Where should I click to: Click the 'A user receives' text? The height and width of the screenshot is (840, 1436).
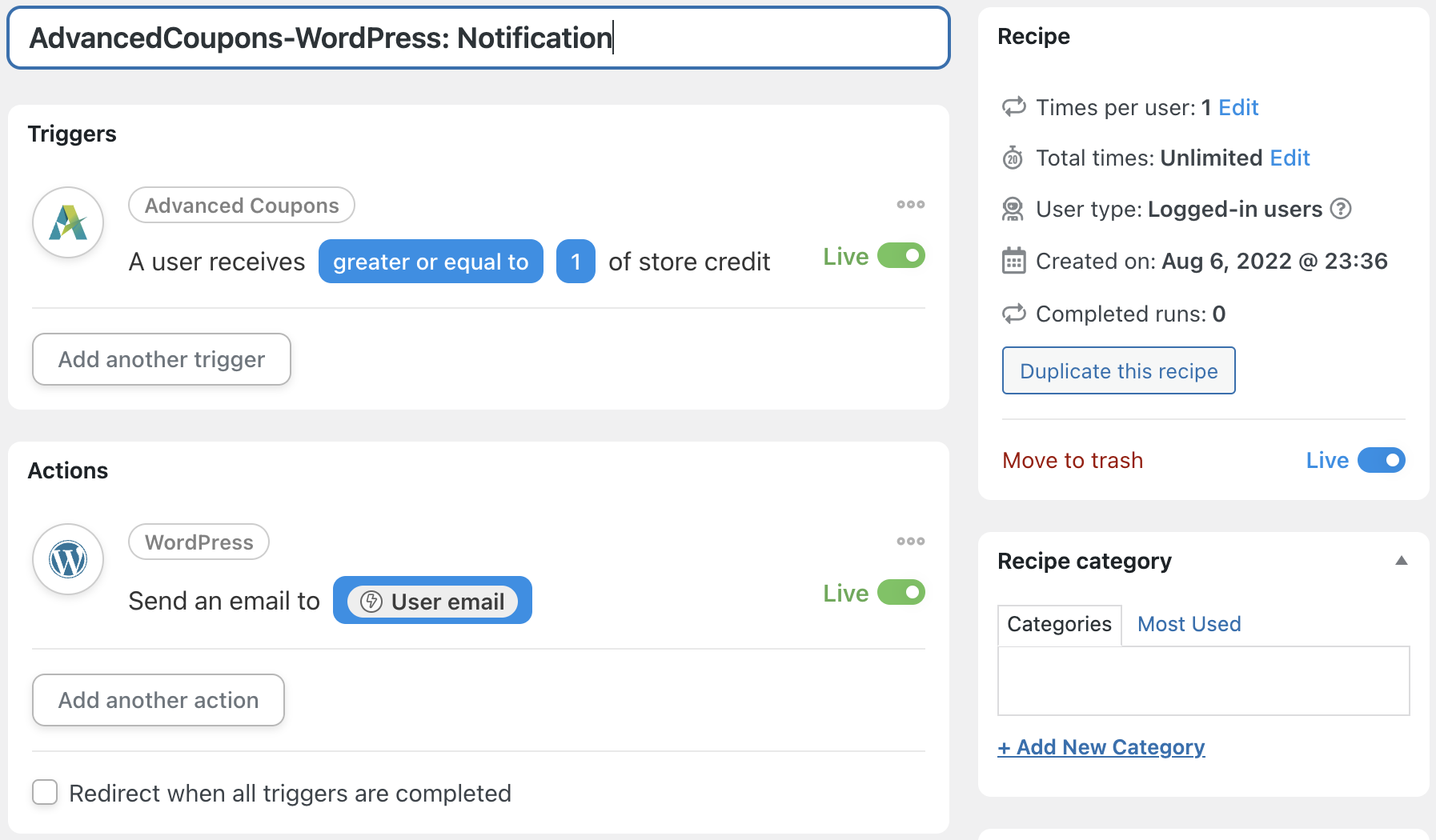(217, 262)
